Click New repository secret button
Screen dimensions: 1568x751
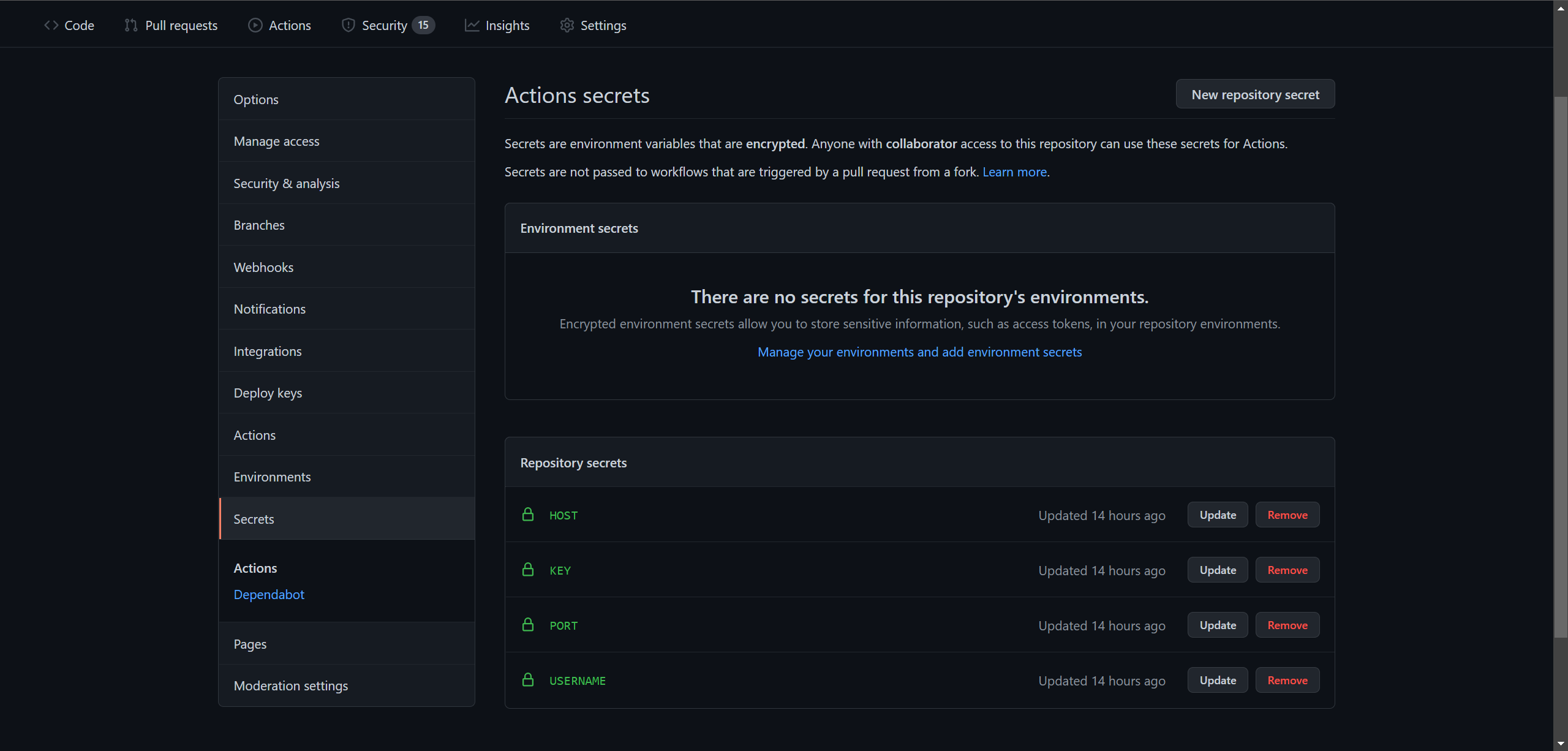[x=1255, y=94]
